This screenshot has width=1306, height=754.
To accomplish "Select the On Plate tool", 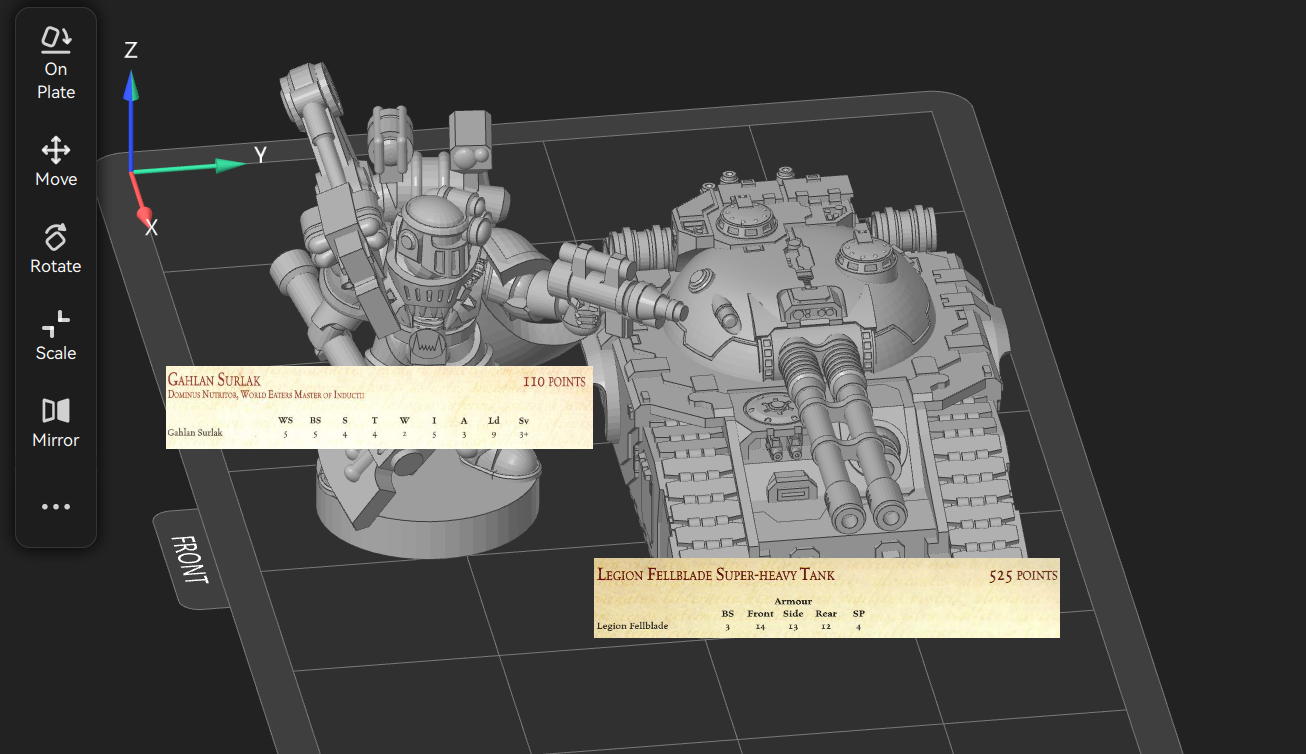I will 56,64.
